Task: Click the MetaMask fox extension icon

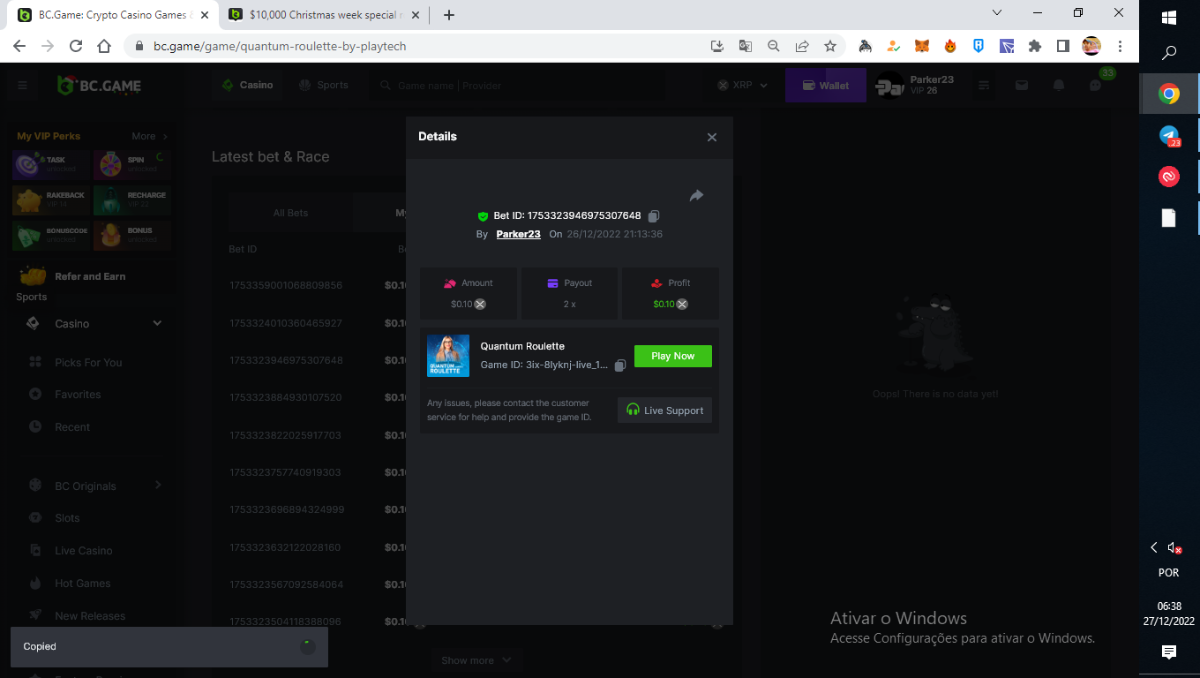Action: (x=923, y=46)
